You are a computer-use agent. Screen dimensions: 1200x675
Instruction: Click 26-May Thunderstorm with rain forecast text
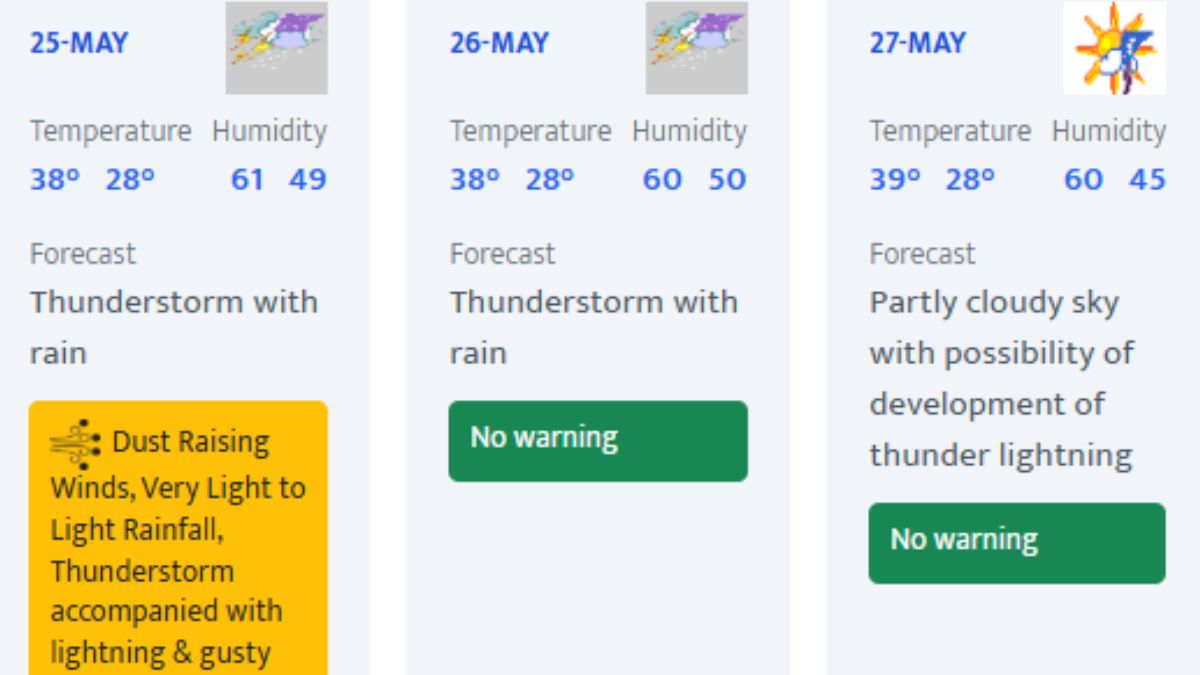[x=593, y=327]
